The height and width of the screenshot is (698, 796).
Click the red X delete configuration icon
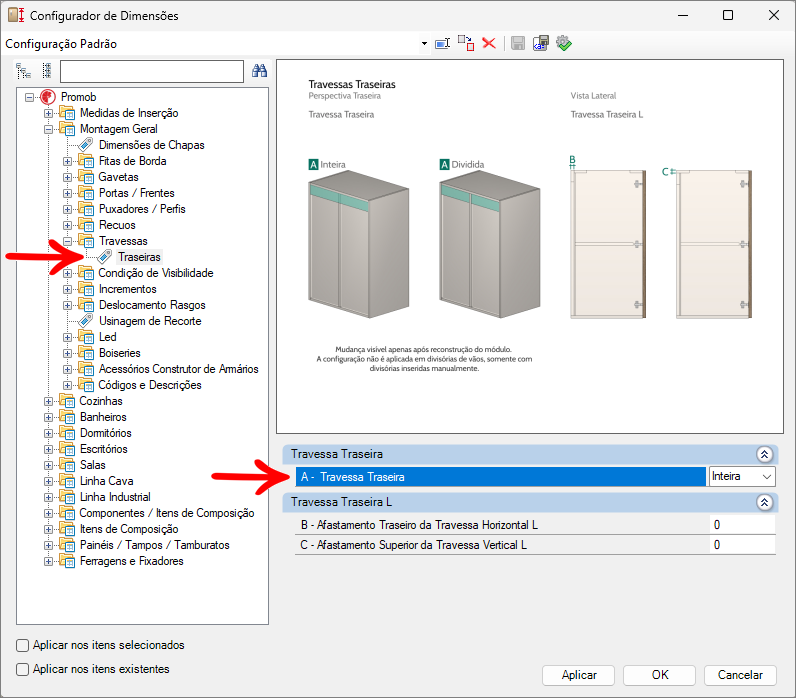(x=489, y=43)
